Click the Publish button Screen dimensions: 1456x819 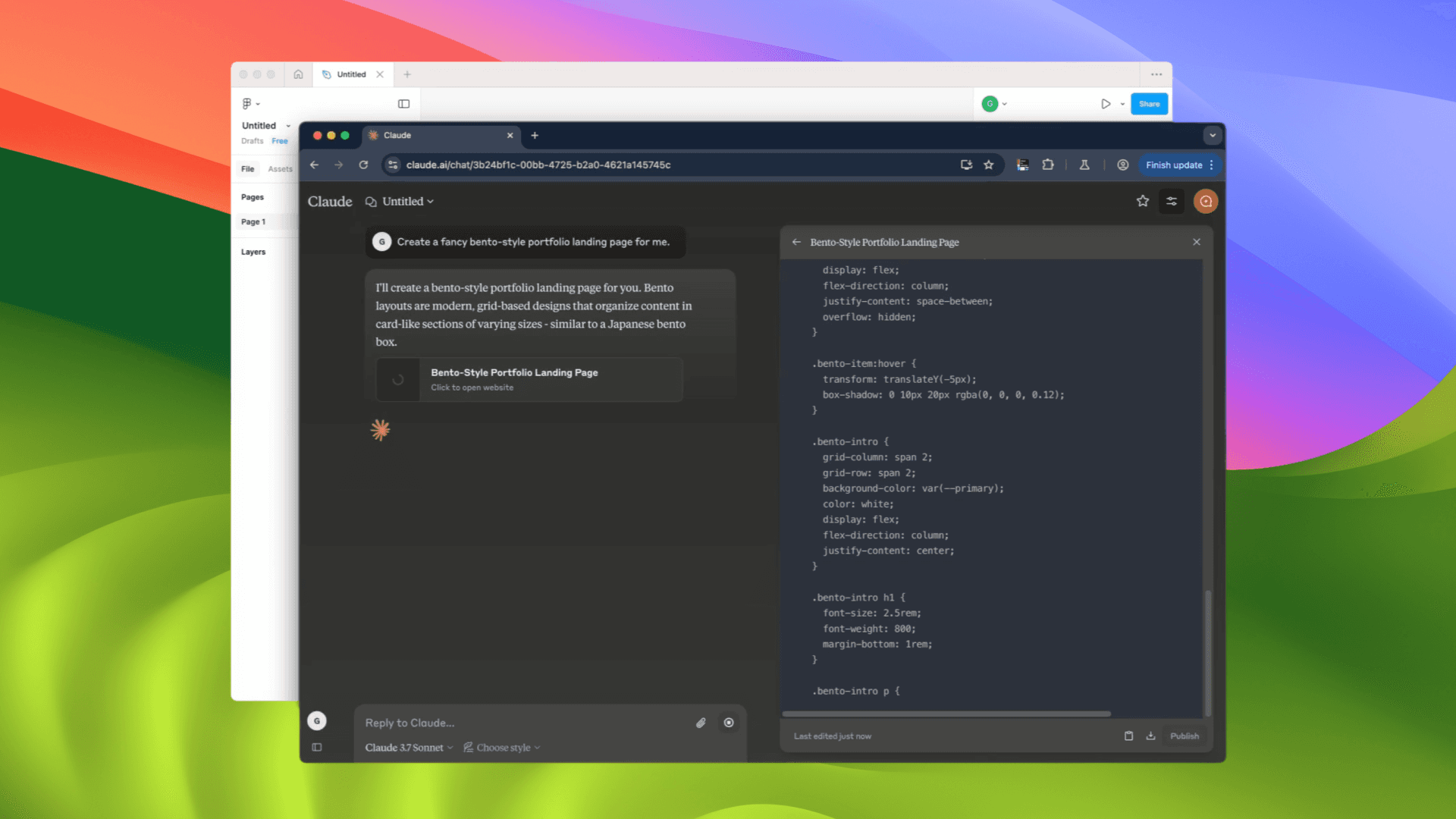point(1184,736)
